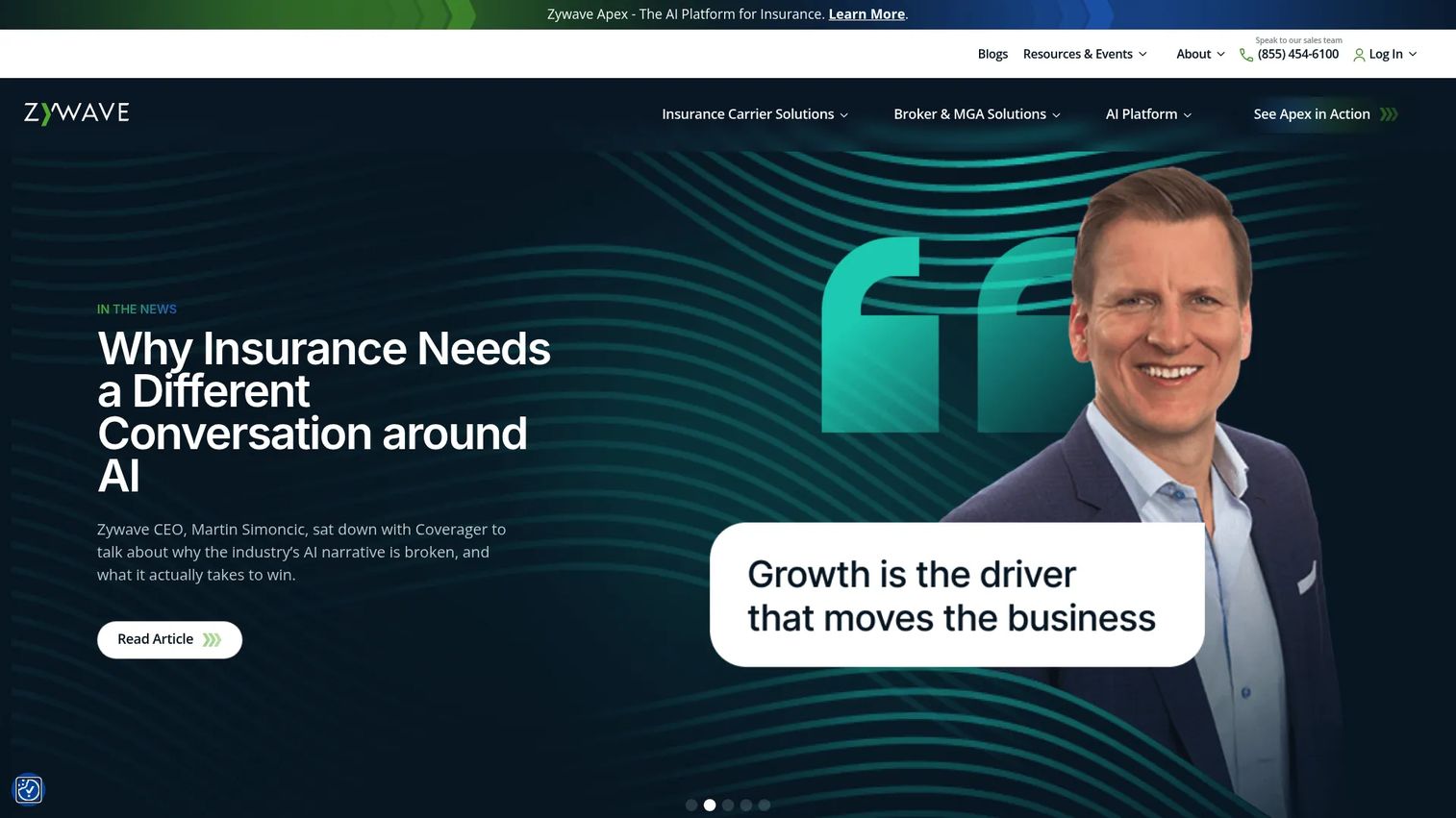Switch to the third carousel slide dot
This screenshot has width=1456, height=818.
click(728, 806)
